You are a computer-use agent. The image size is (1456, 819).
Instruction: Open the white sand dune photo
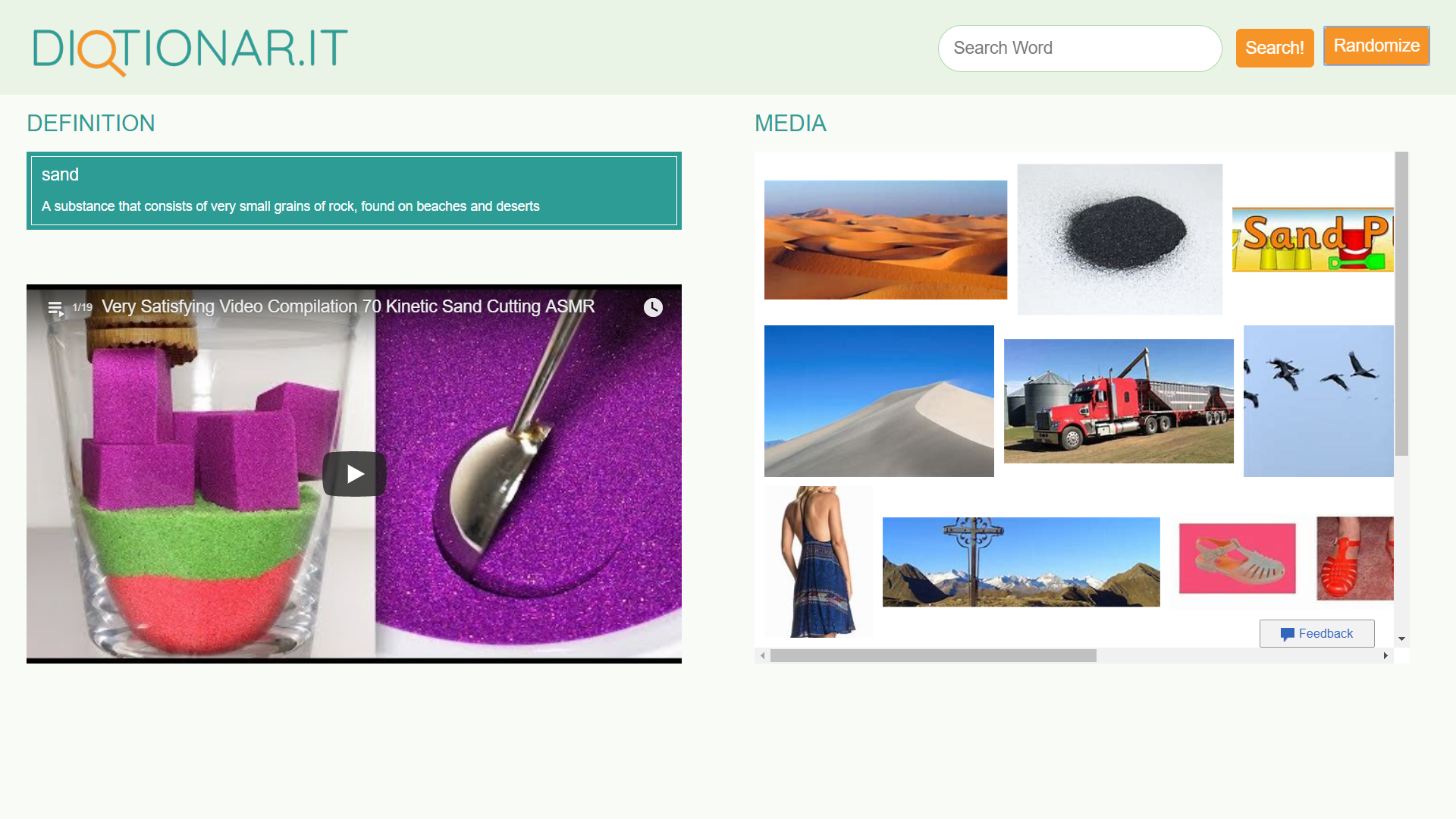click(879, 401)
